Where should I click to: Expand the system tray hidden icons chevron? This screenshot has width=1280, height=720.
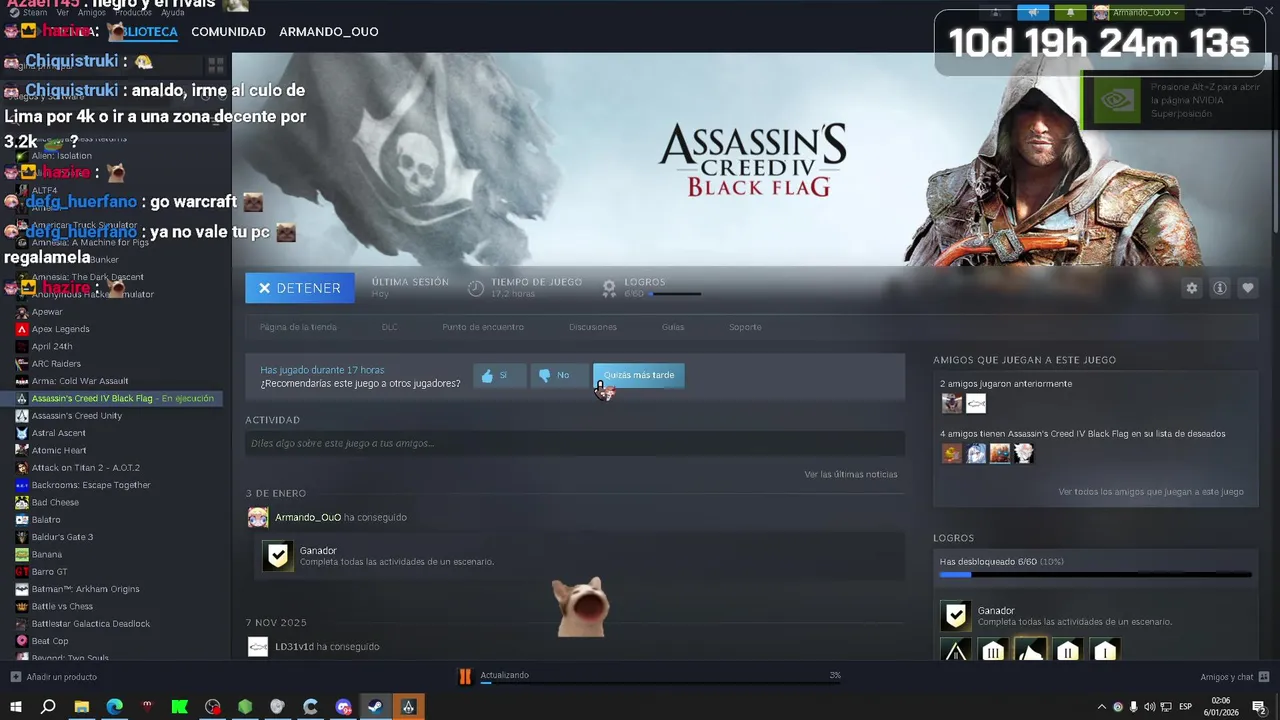1102,707
